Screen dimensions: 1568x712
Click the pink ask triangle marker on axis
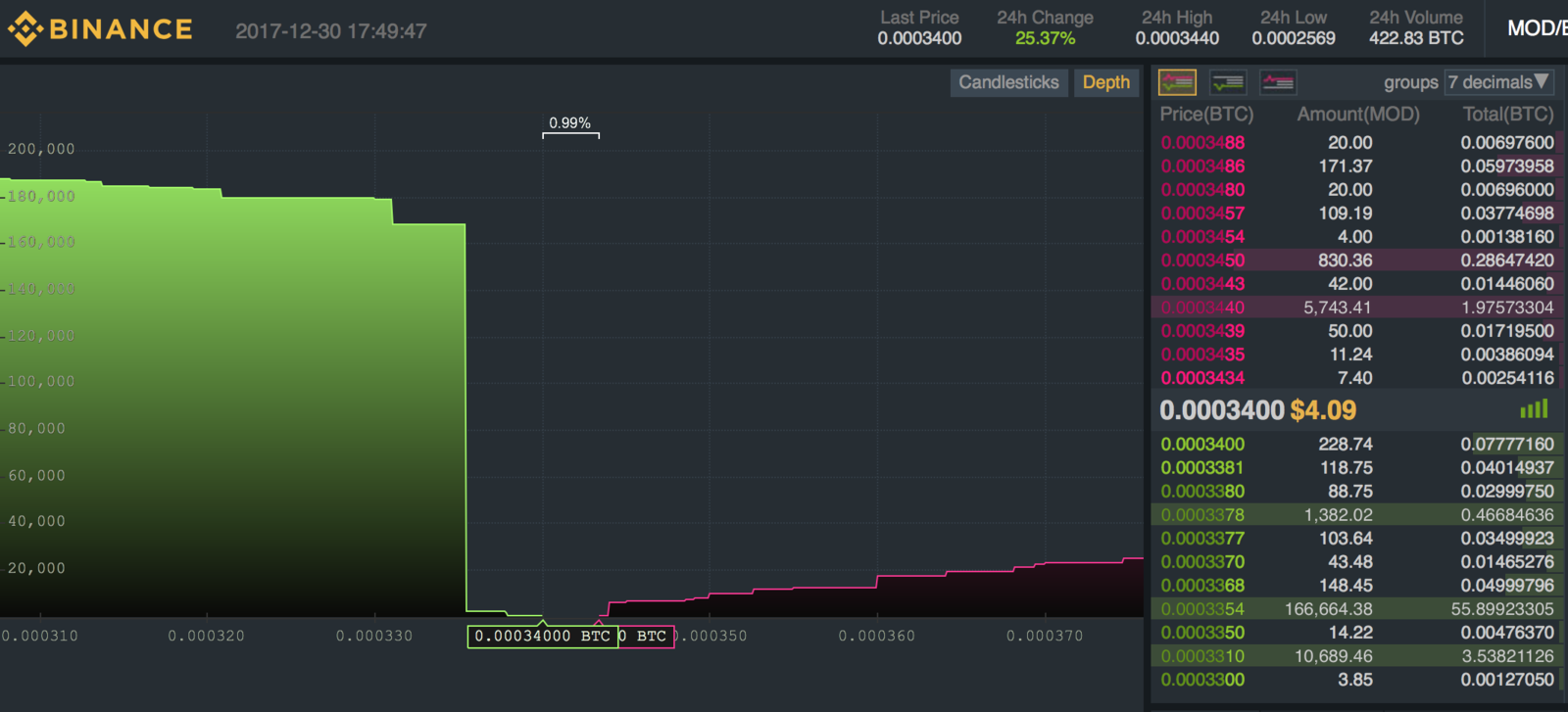click(x=599, y=622)
